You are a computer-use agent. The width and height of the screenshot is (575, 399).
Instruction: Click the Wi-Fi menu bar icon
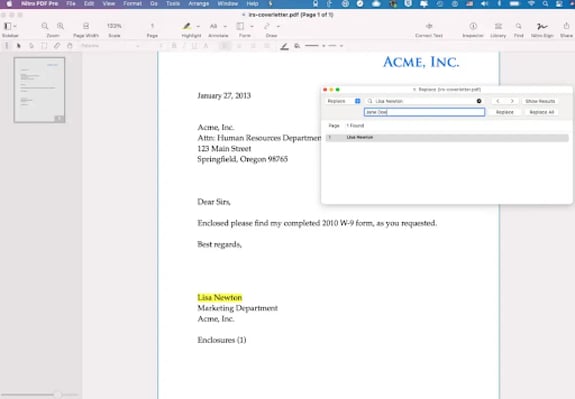tap(531, 4)
